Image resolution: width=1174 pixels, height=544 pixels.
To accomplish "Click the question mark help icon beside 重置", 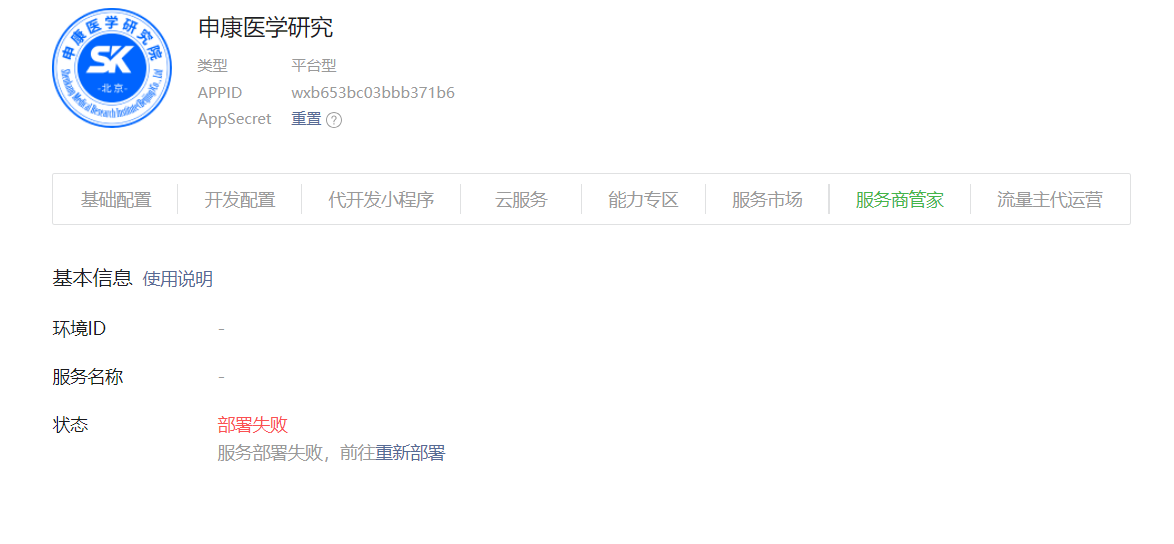I will (335, 120).
